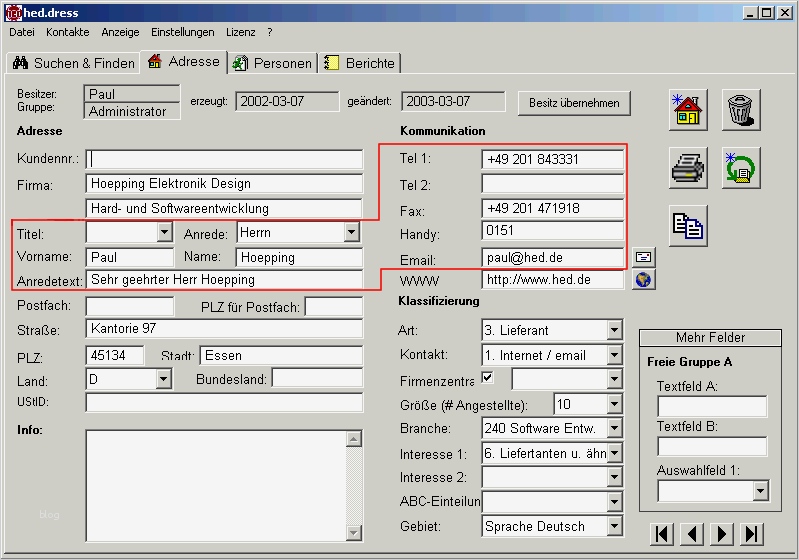Click the Name field containing Hoepping
Viewport: 799px width, 560px height.
click(300, 257)
